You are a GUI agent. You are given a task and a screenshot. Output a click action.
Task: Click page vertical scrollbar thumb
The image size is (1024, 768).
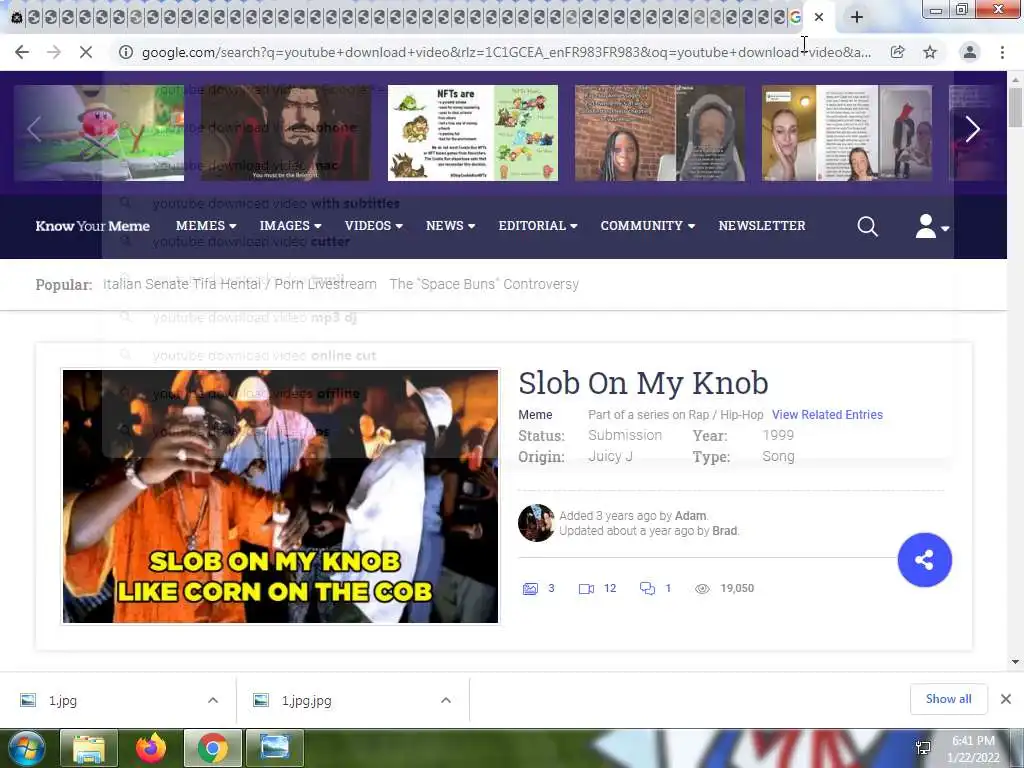coord(1015,108)
